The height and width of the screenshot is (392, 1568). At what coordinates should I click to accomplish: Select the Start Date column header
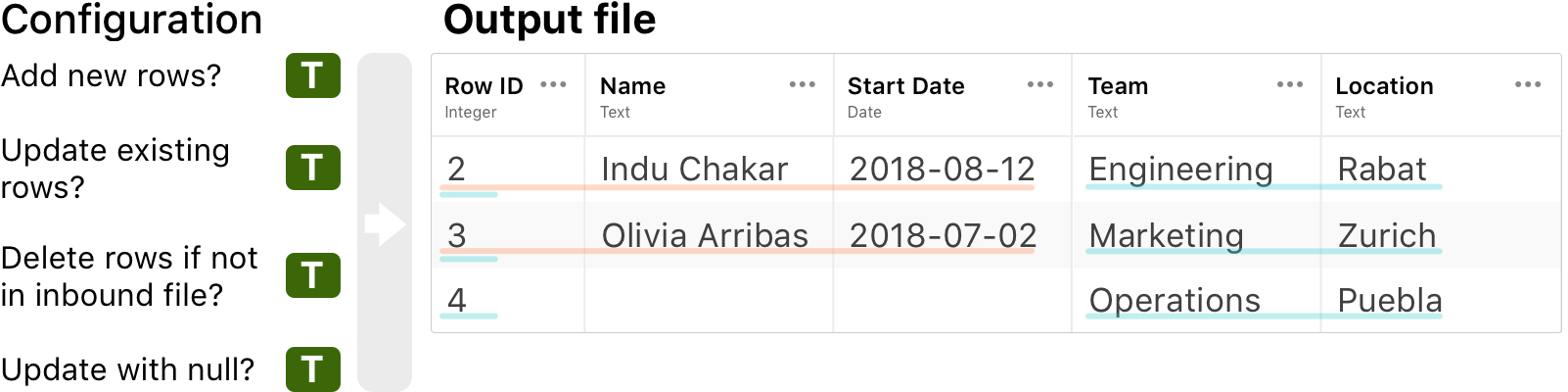(x=951, y=96)
